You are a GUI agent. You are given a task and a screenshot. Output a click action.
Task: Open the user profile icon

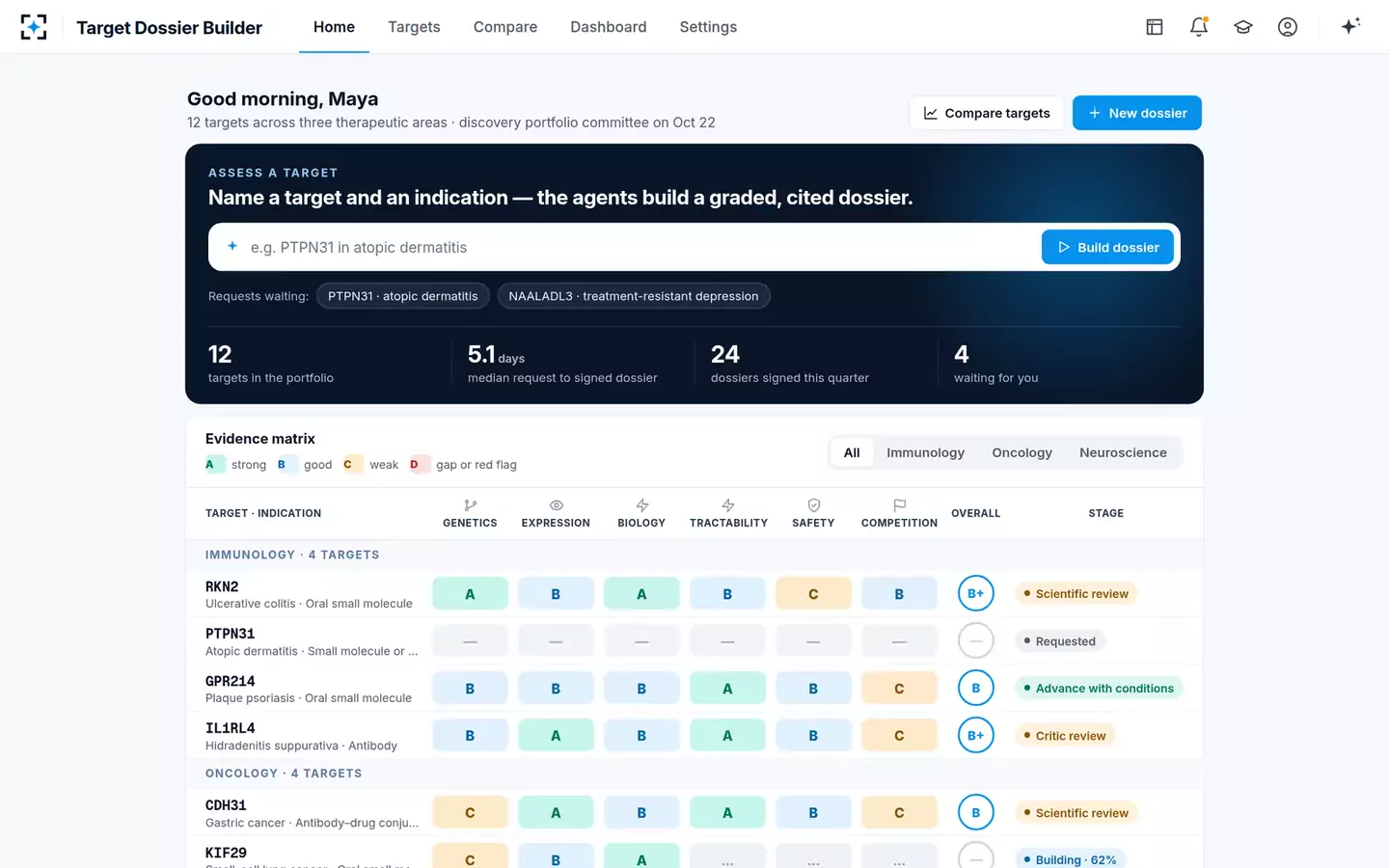[1288, 27]
